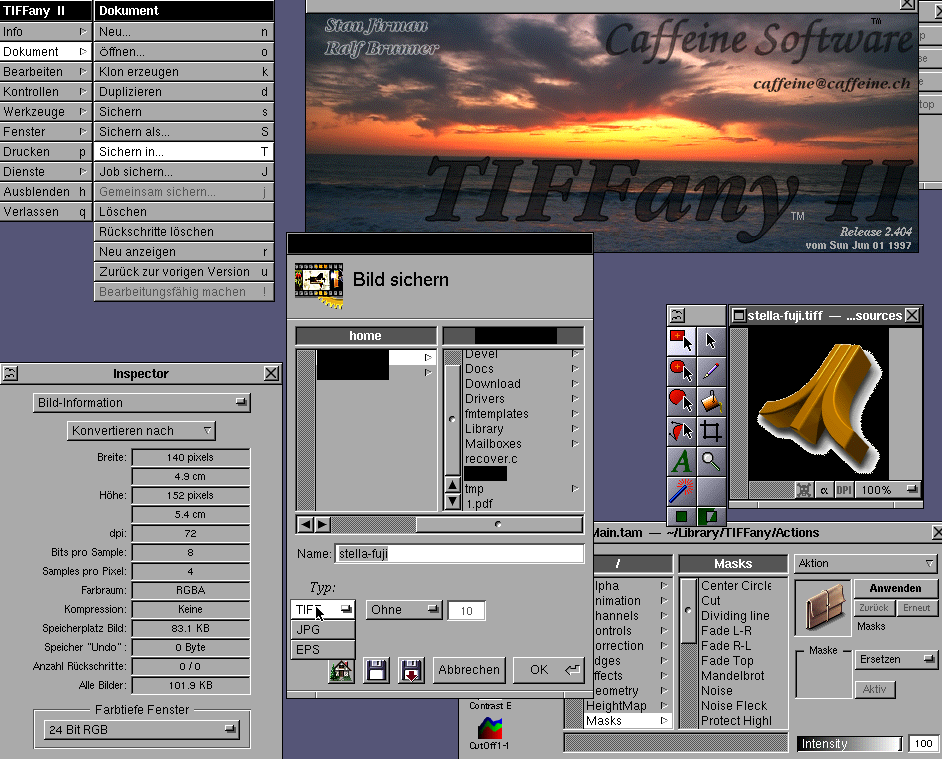Toggle the DPI button in image window
This screenshot has height=759, width=942.
tap(844, 490)
